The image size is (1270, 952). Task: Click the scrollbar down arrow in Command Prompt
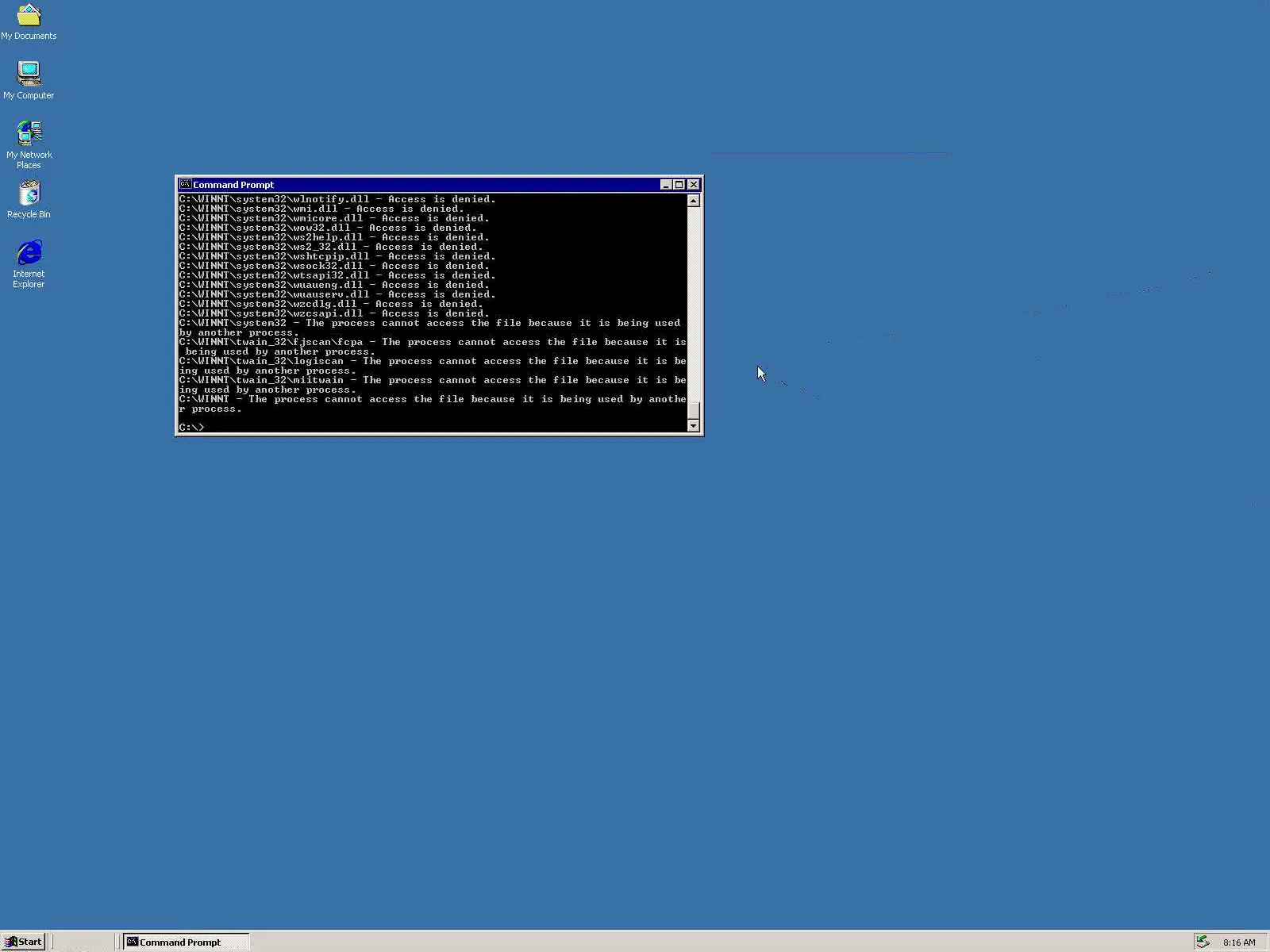point(693,426)
